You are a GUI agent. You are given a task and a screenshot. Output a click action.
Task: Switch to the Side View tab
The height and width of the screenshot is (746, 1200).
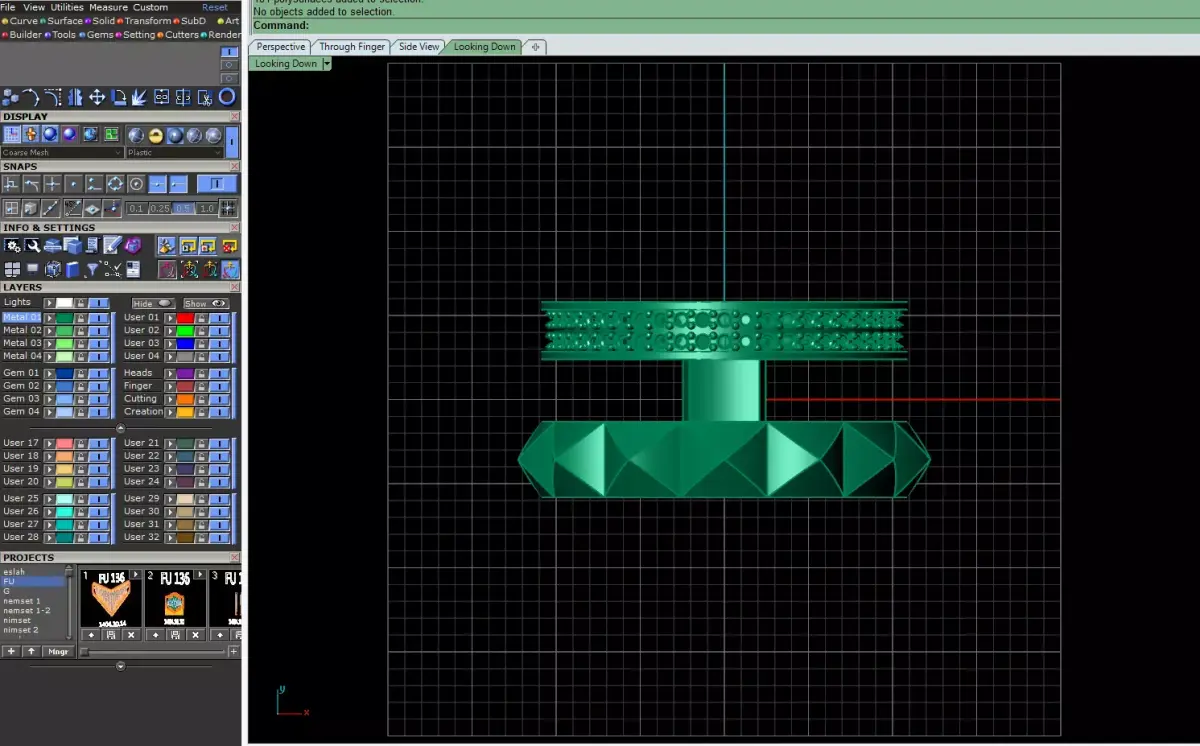(418, 47)
